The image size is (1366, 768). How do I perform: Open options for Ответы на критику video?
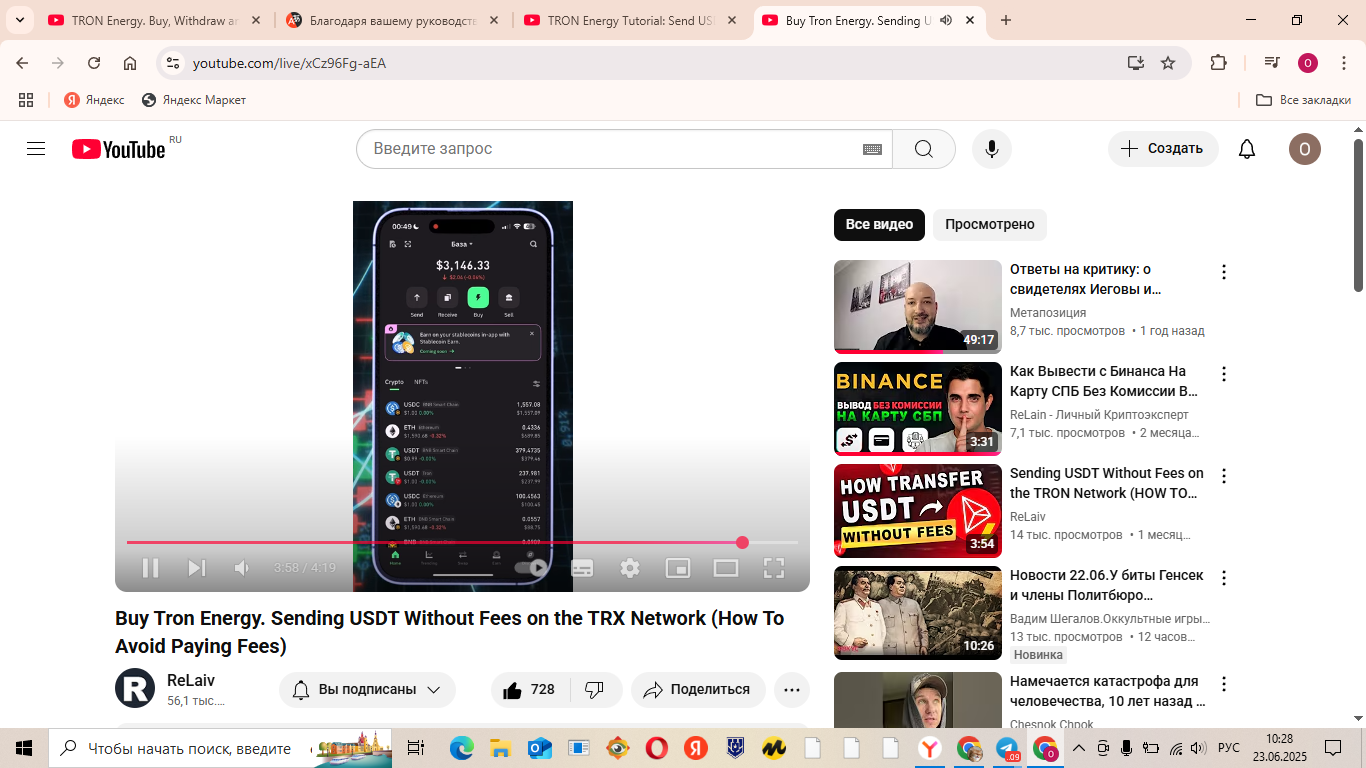coord(1223,272)
